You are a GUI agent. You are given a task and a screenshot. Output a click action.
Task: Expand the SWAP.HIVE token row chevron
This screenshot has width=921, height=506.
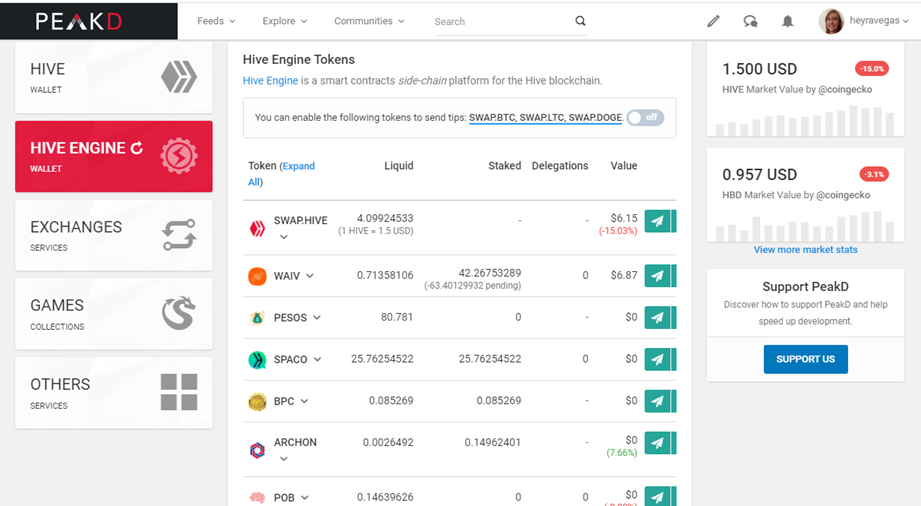coord(284,237)
